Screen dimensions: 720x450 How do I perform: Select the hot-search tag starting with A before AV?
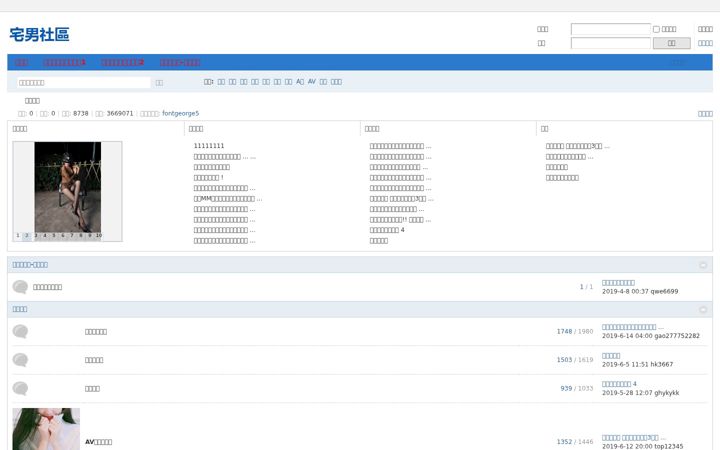pyautogui.click(x=300, y=82)
